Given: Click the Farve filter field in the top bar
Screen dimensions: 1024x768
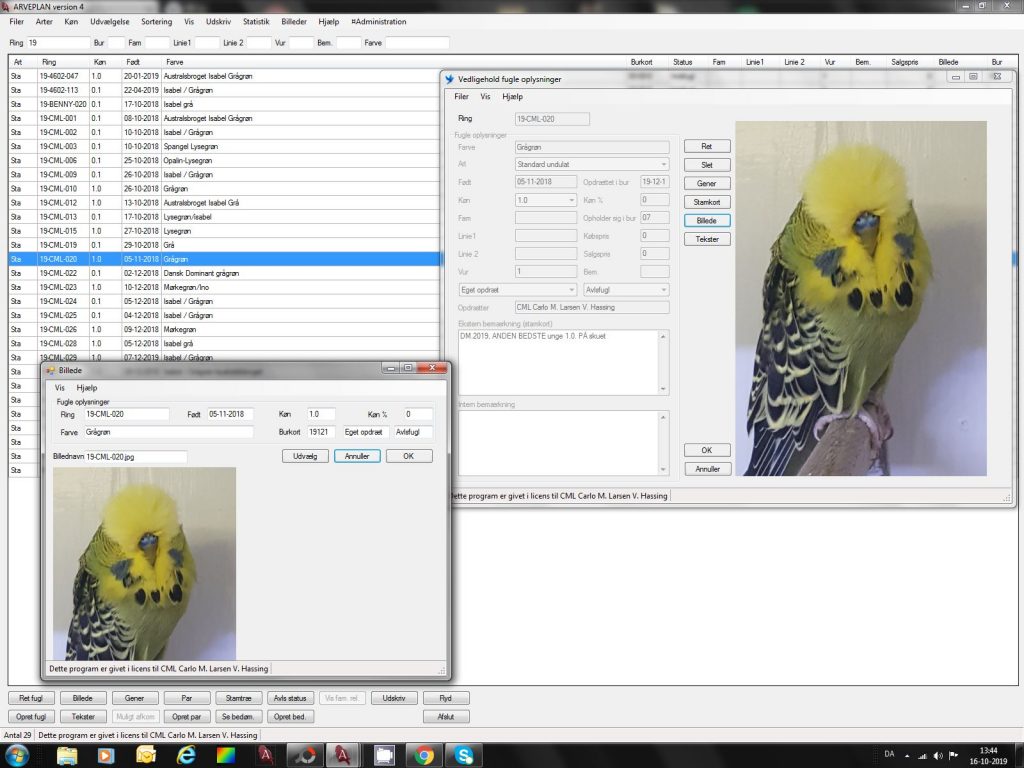Looking at the screenshot, I should click(417, 43).
